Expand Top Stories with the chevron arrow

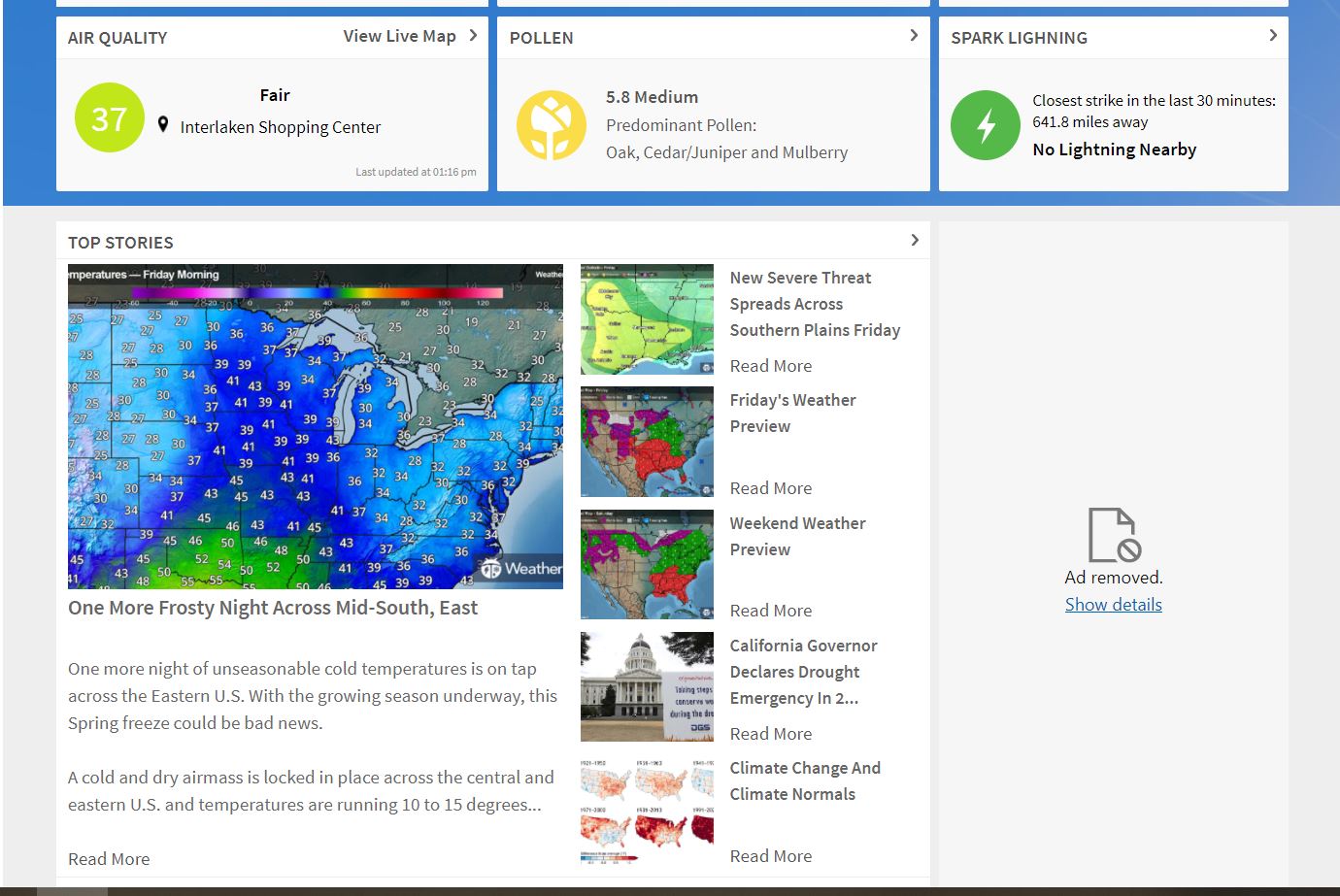coord(914,240)
